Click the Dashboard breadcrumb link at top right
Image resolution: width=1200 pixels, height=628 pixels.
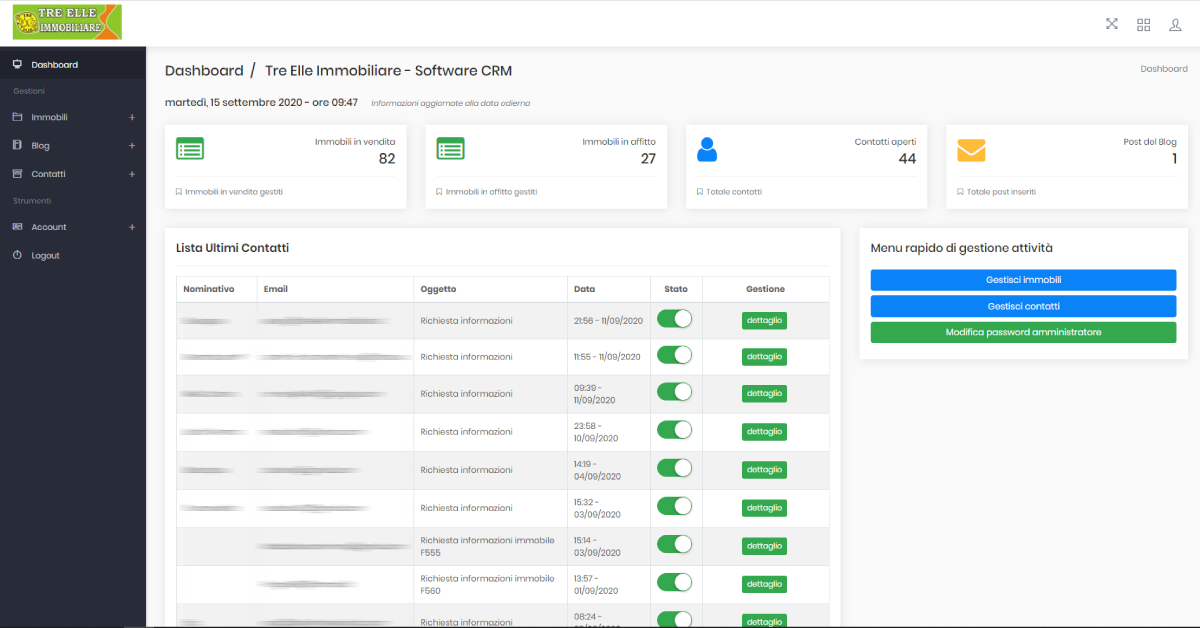(x=1164, y=69)
